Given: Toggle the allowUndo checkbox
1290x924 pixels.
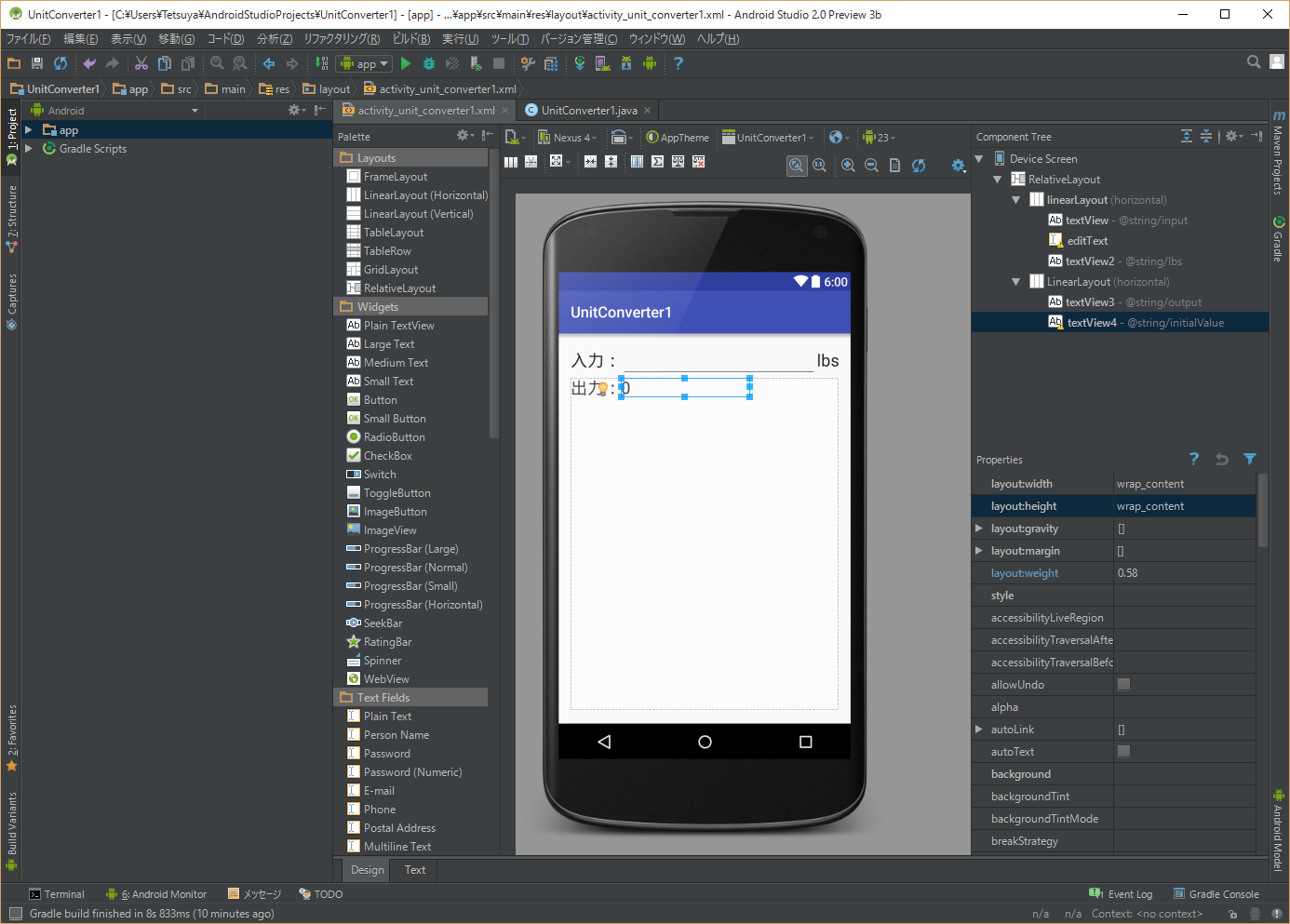Looking at the screenshot, I should pos(1123,684).
